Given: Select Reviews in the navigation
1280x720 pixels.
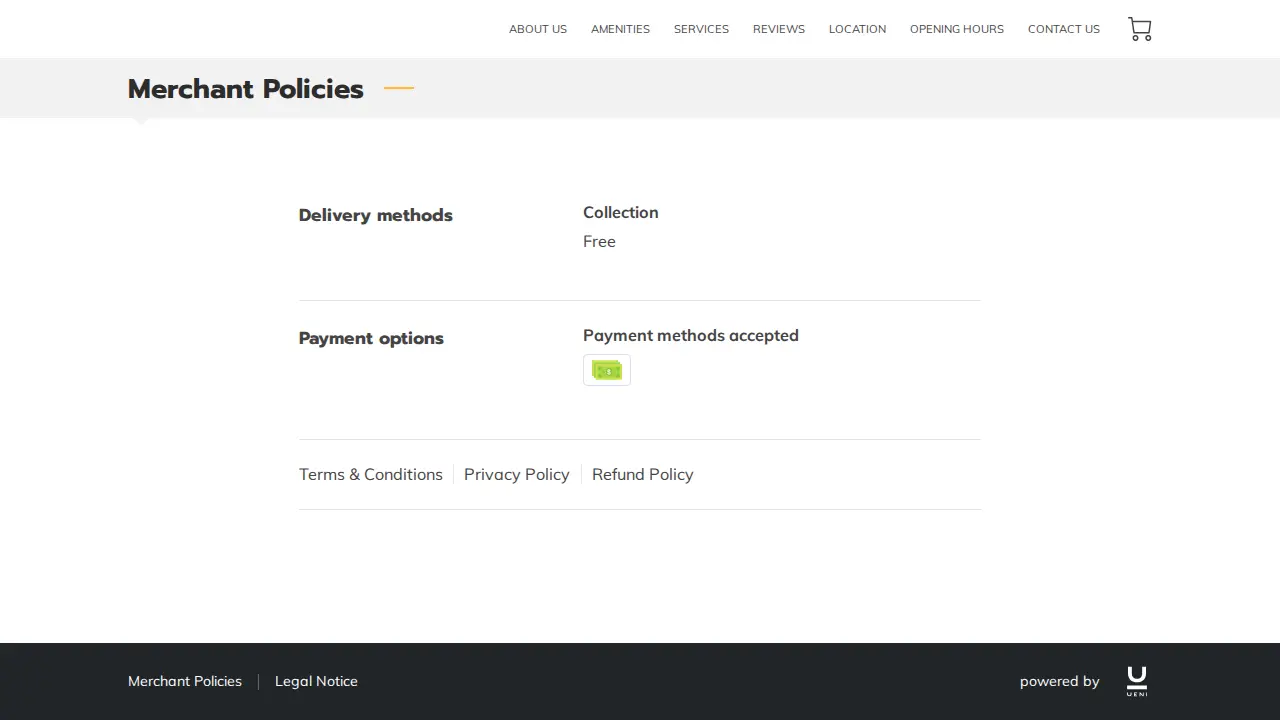Looking at the screenshot, I should pos(779,29).
